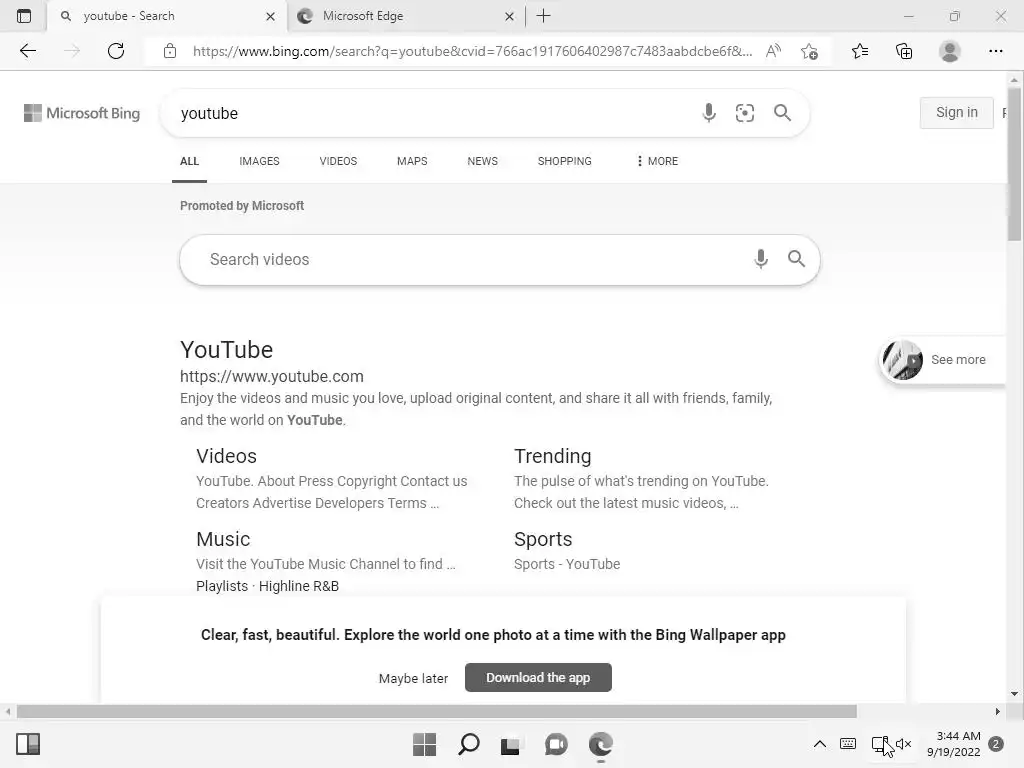
Task: Click the scroll down arrow
Action: point(1014,694)
